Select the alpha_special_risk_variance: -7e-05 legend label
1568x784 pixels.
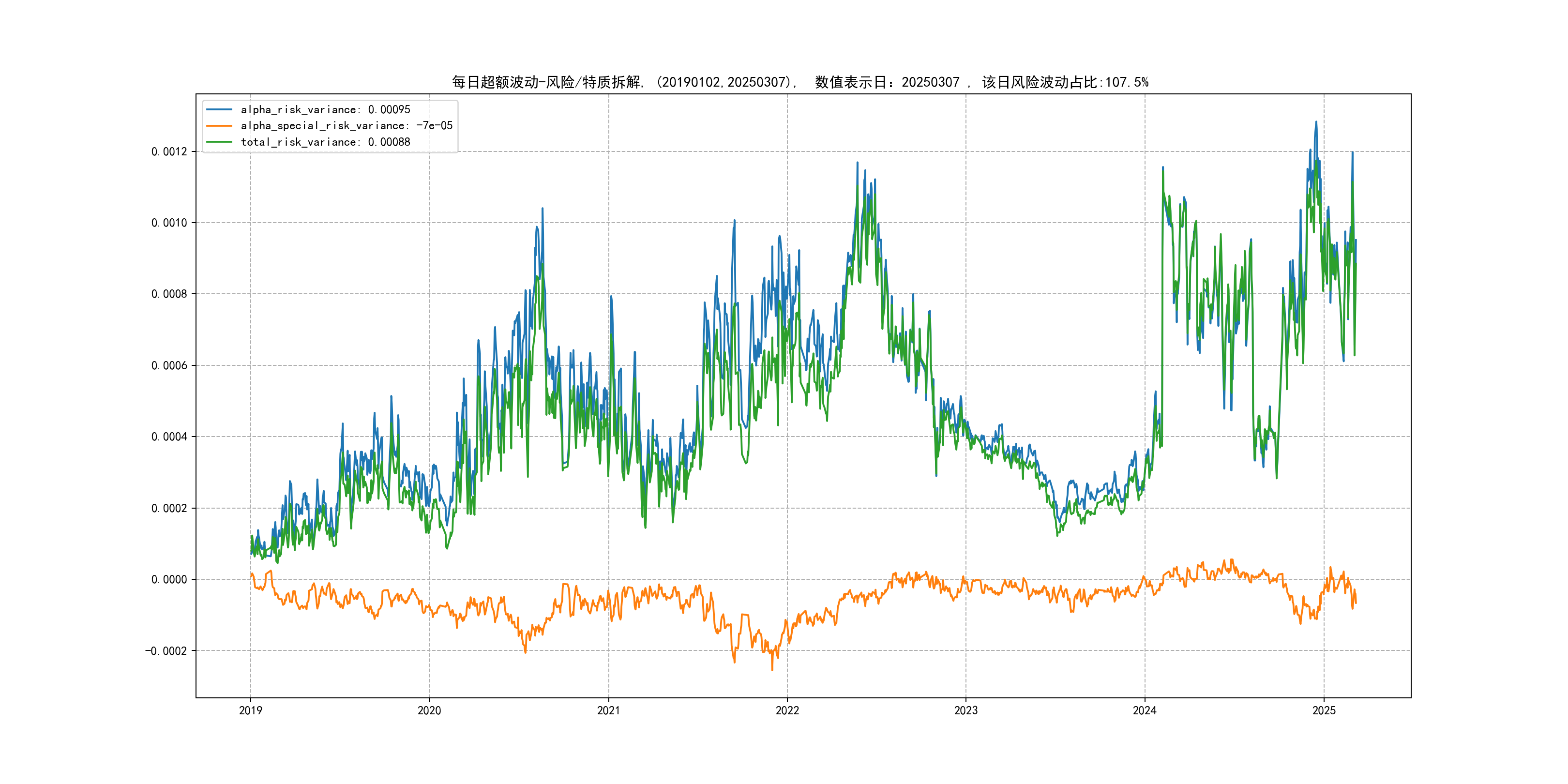pos(347,125)
